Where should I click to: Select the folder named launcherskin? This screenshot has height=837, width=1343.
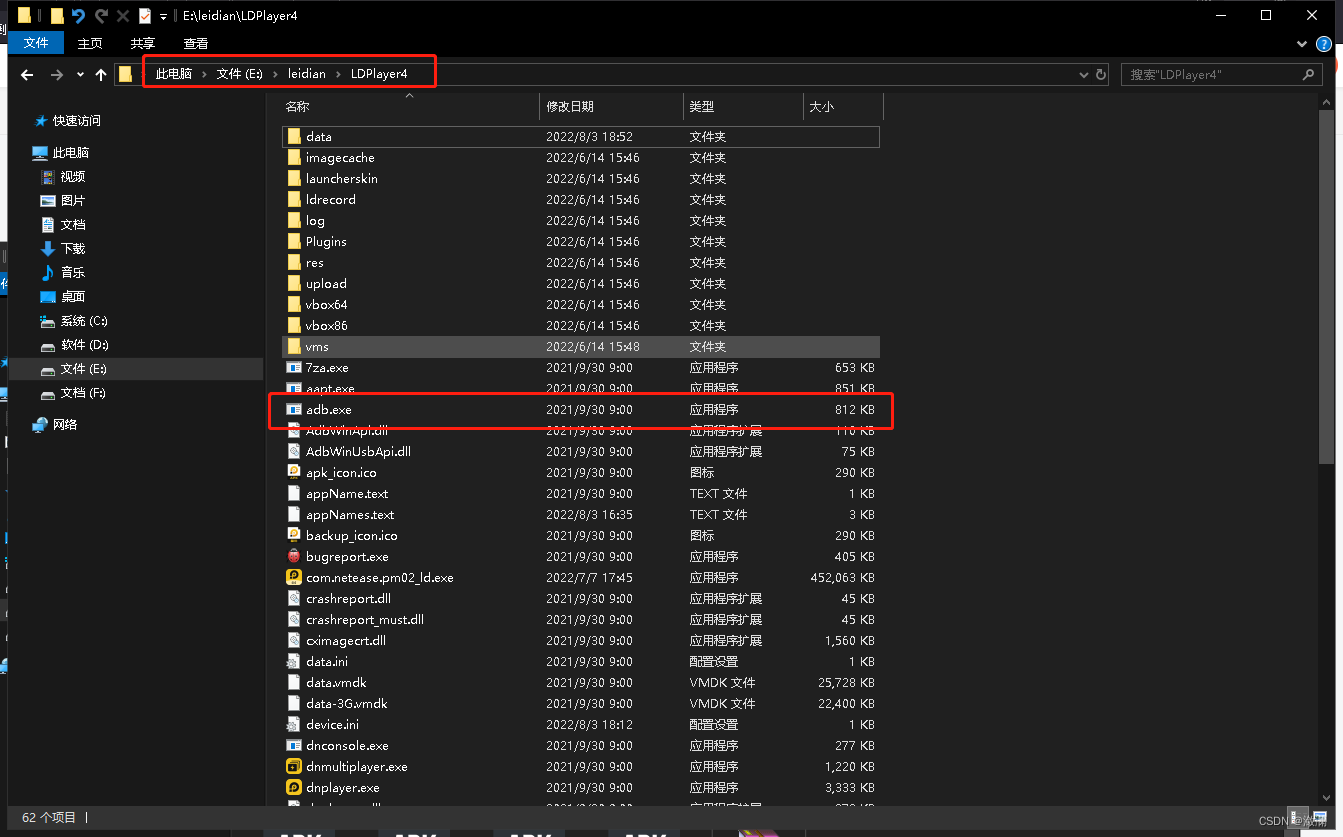pos(342,178)
